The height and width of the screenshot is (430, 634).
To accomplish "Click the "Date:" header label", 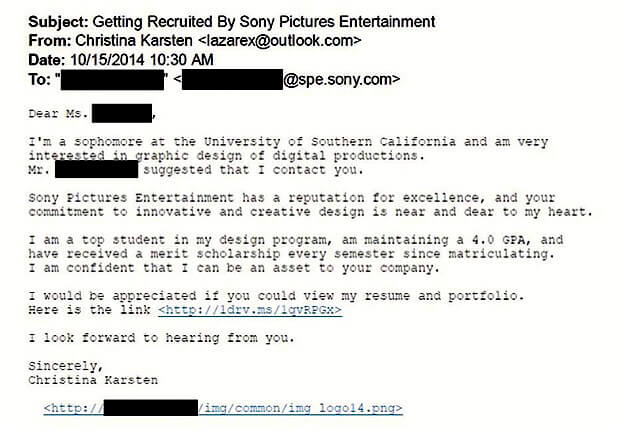I will coord(47,60).
